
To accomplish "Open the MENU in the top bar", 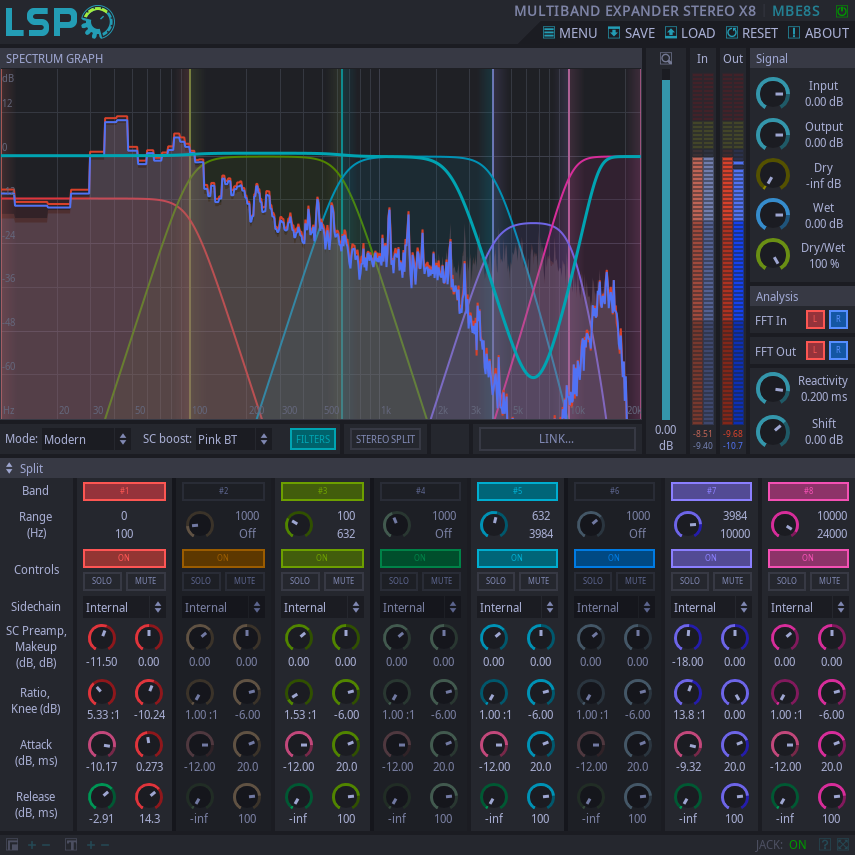I will [x=570, y=33].
